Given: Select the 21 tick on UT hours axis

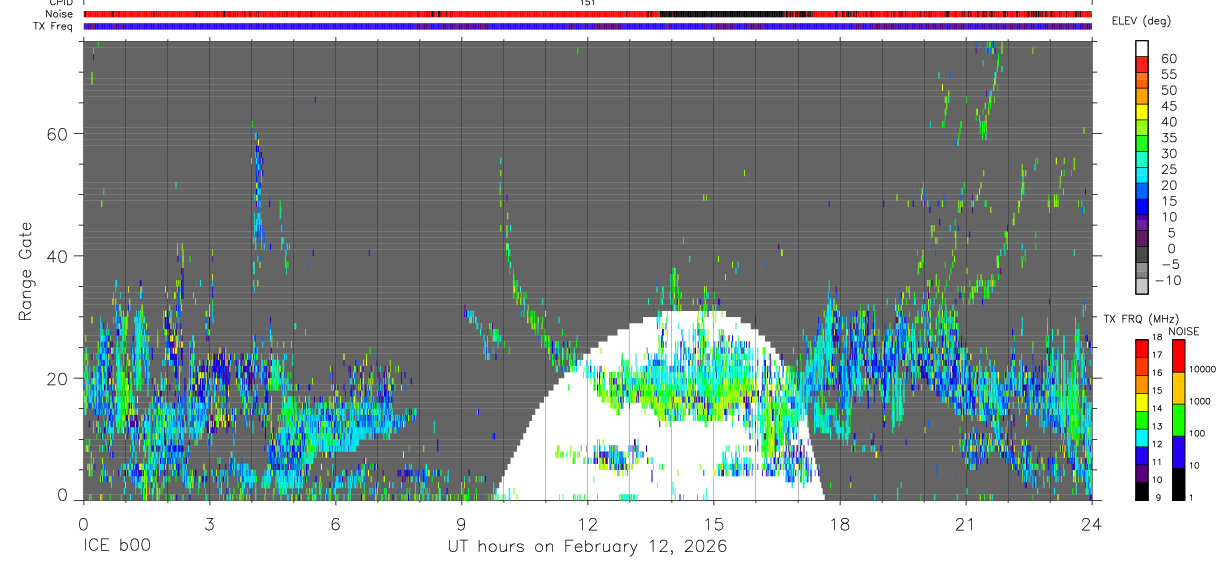Looking at the screenshot, I should [966, 524].
